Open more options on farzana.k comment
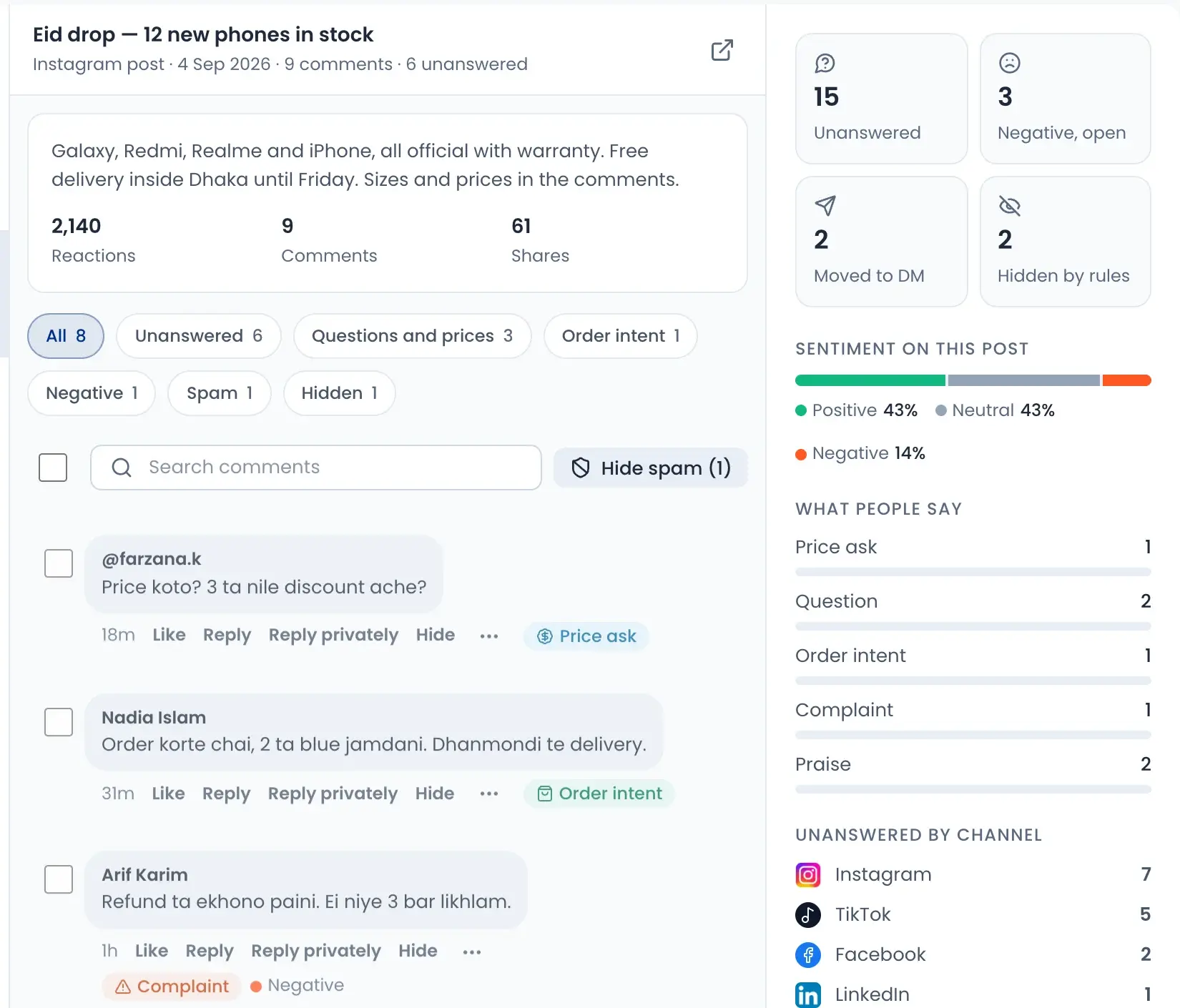 point(489,636)
